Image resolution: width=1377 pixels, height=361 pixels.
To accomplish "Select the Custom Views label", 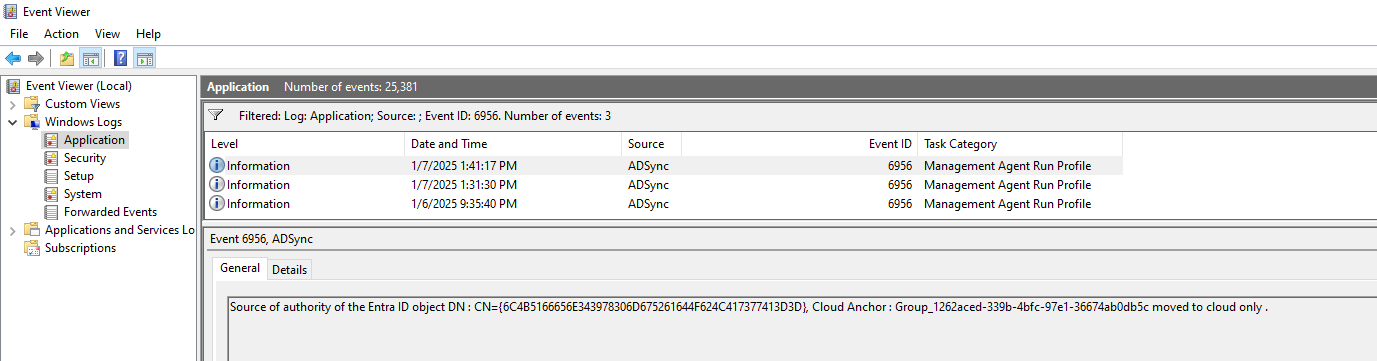I will click(82, 104).
